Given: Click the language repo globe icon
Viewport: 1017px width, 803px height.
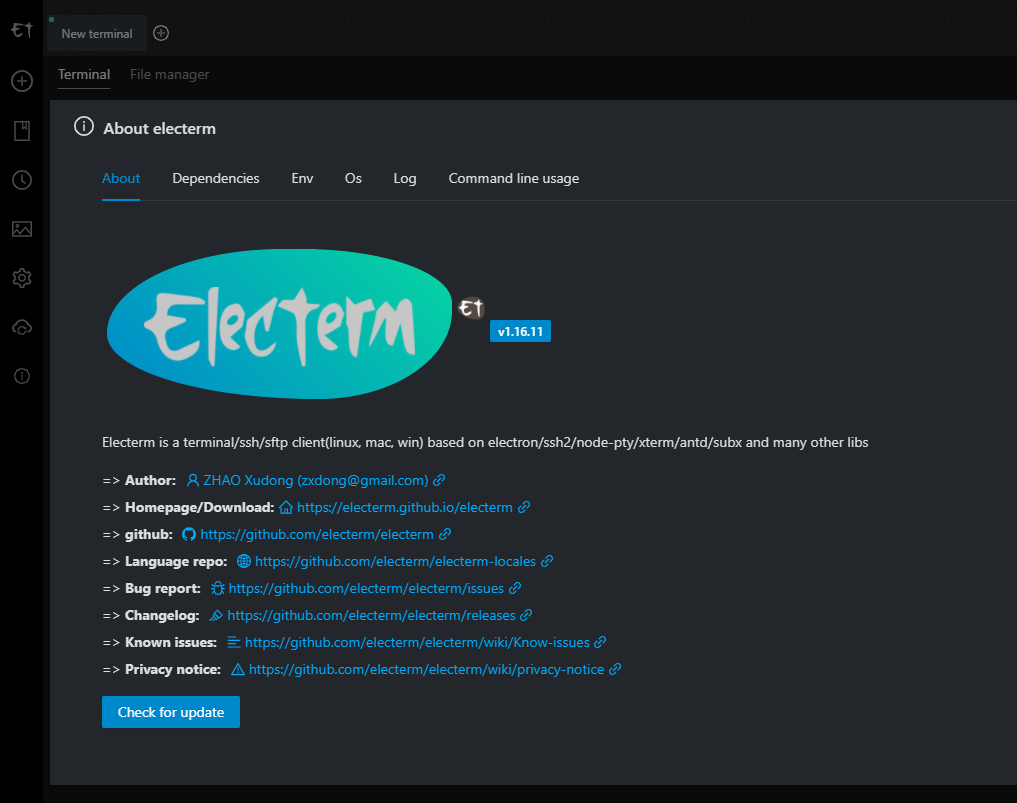Looking at the screenshot, I should tap(244, 561).
